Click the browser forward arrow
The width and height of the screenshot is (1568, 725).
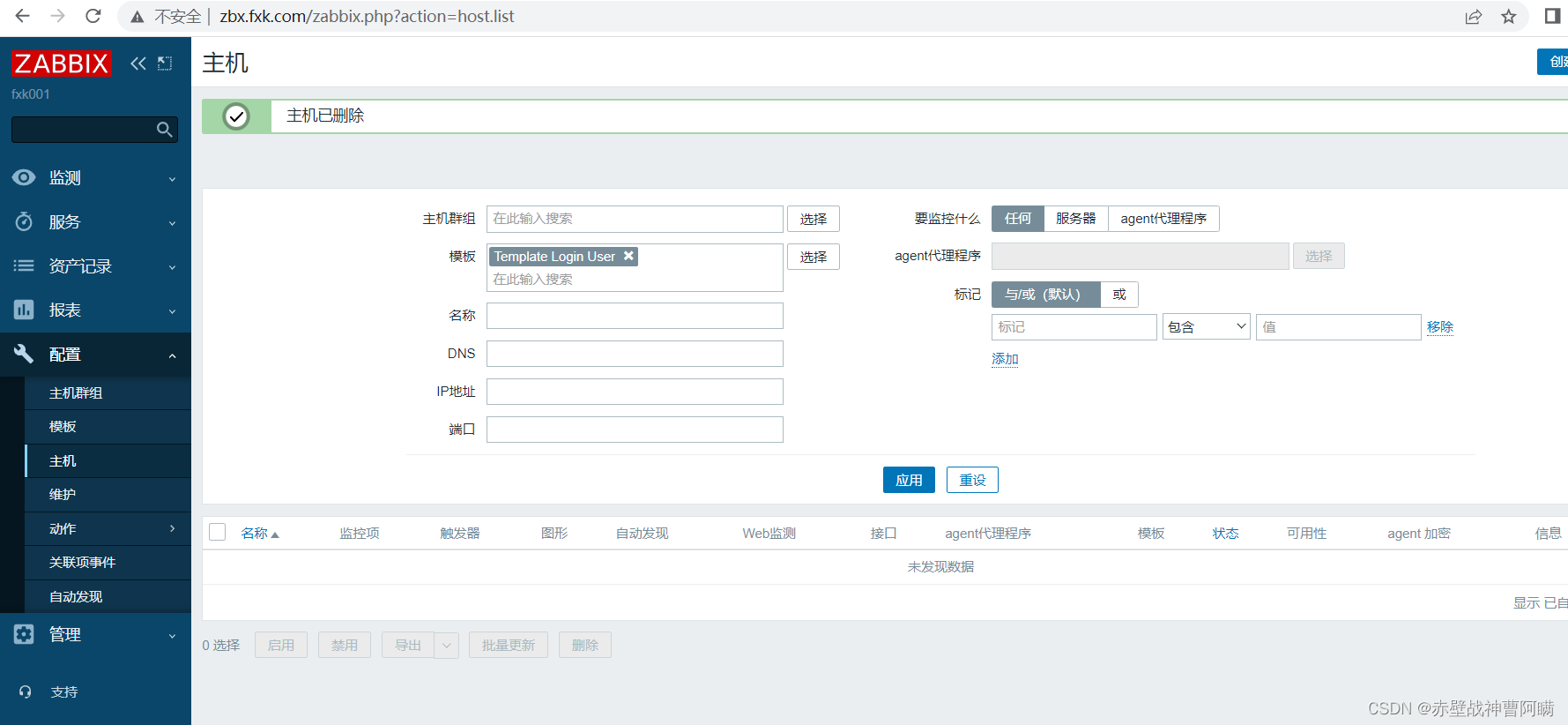[58, 16]
